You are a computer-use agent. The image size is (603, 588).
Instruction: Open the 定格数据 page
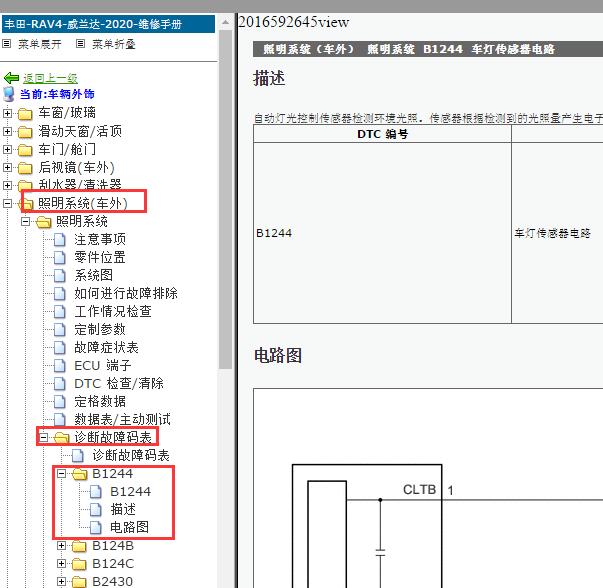[x=100, y=401]
